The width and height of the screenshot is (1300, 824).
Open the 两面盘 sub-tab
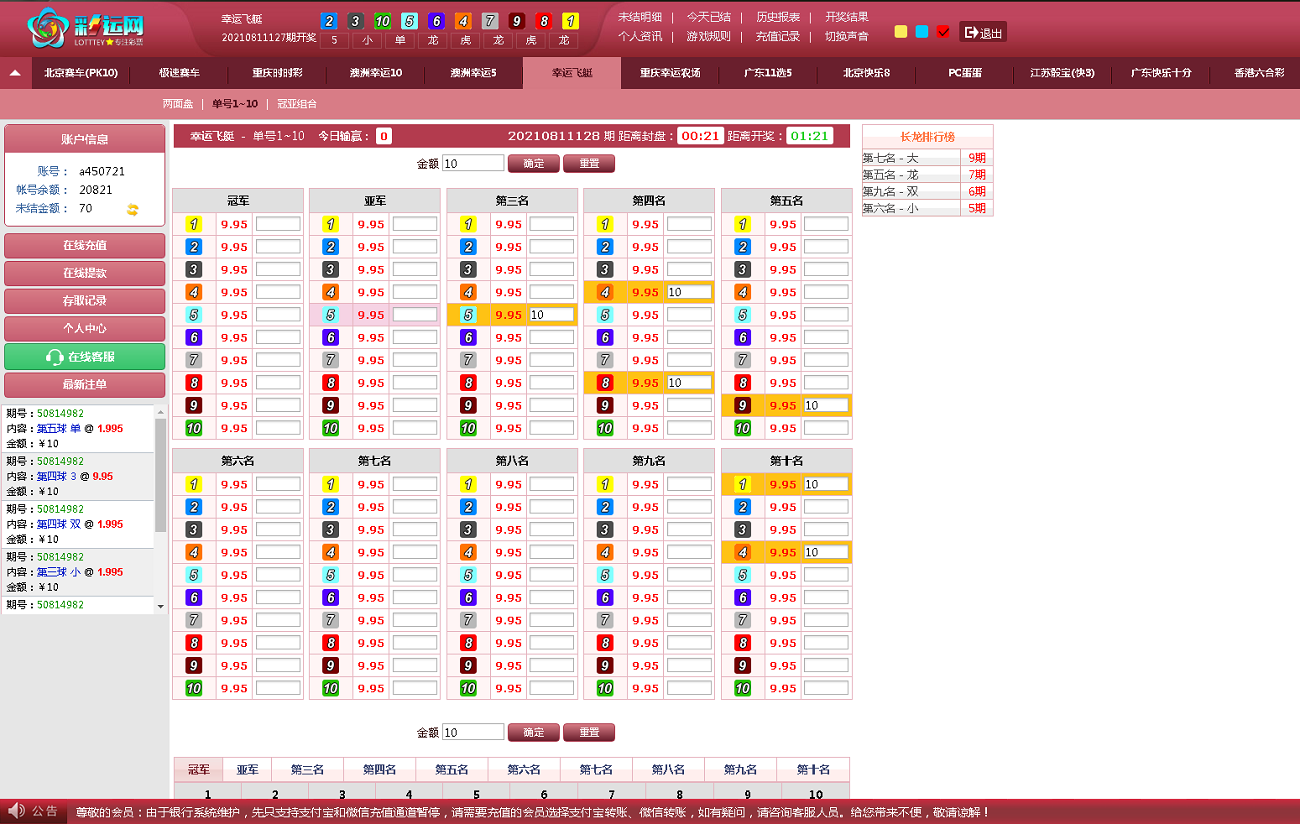point(178,104)
